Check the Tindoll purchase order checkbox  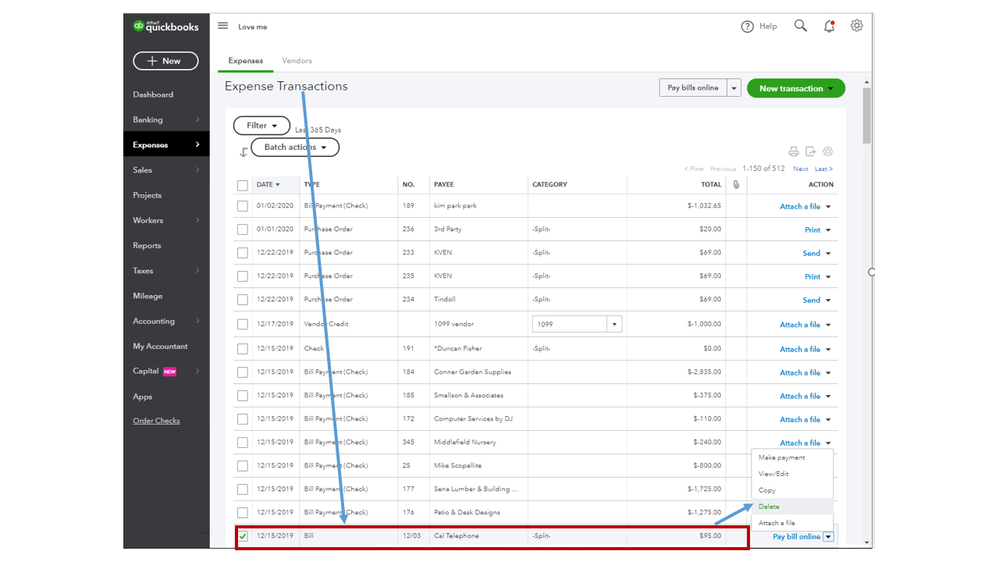coord(242,299)
